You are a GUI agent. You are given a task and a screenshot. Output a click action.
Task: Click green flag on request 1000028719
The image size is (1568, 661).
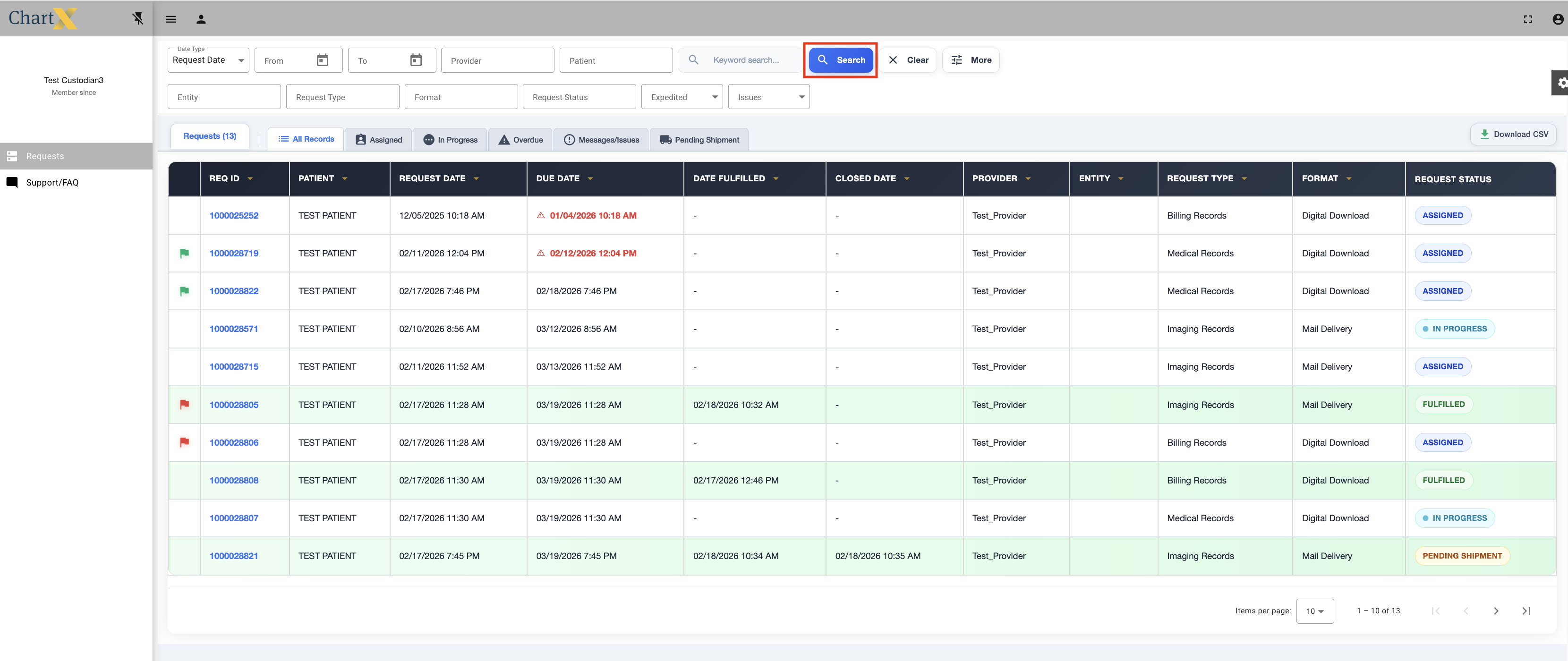[185, 253]
